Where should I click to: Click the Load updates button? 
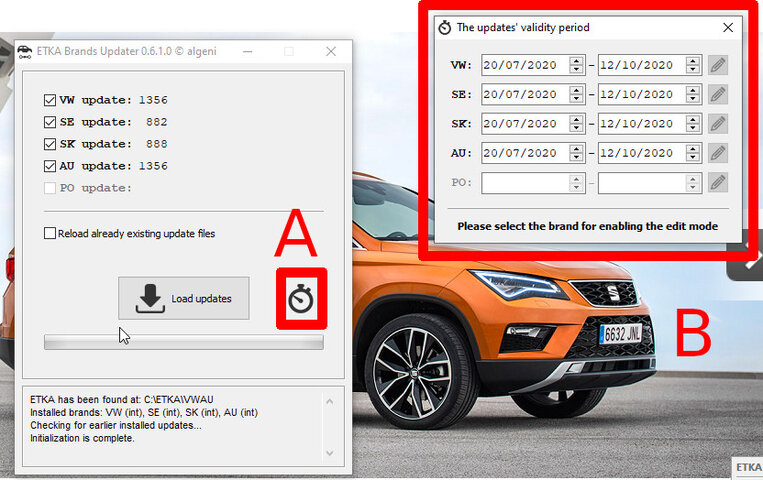[183, 298]
